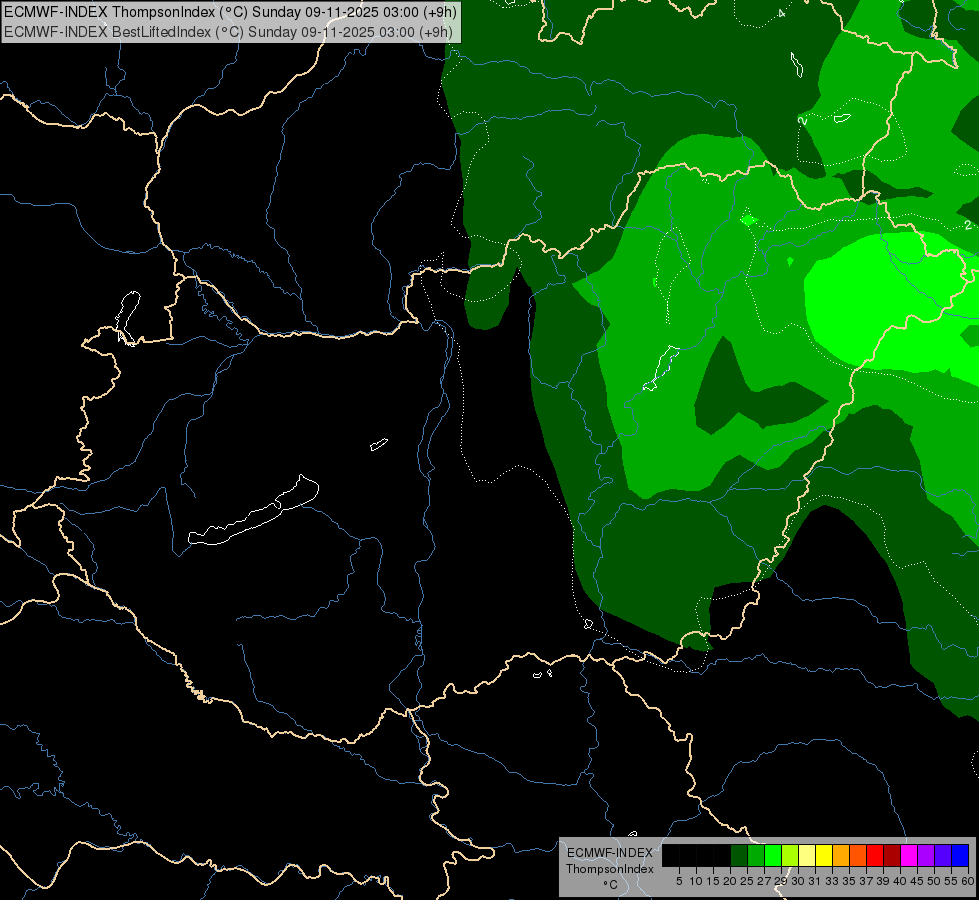The height and width of the screenshot is (900, 979).
Task: Click the BestLiftedIndex title line in header
Action: (x=229, y=31)
